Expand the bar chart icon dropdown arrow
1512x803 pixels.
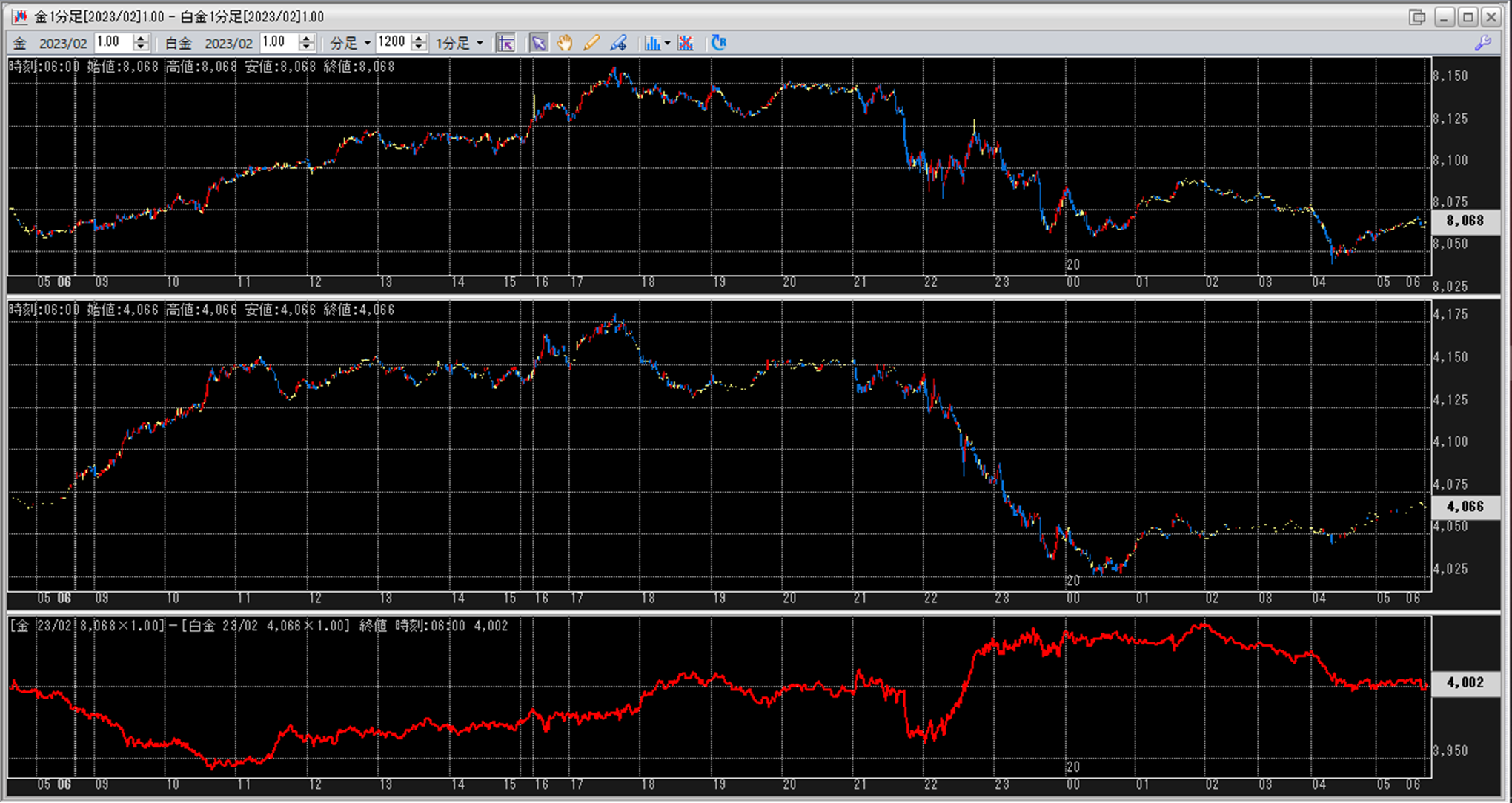point(667,44)
